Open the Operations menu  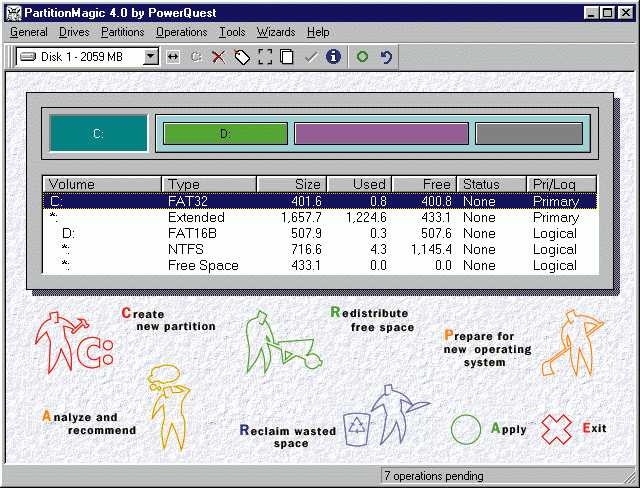pyautogui.click(x=181, y=32)
